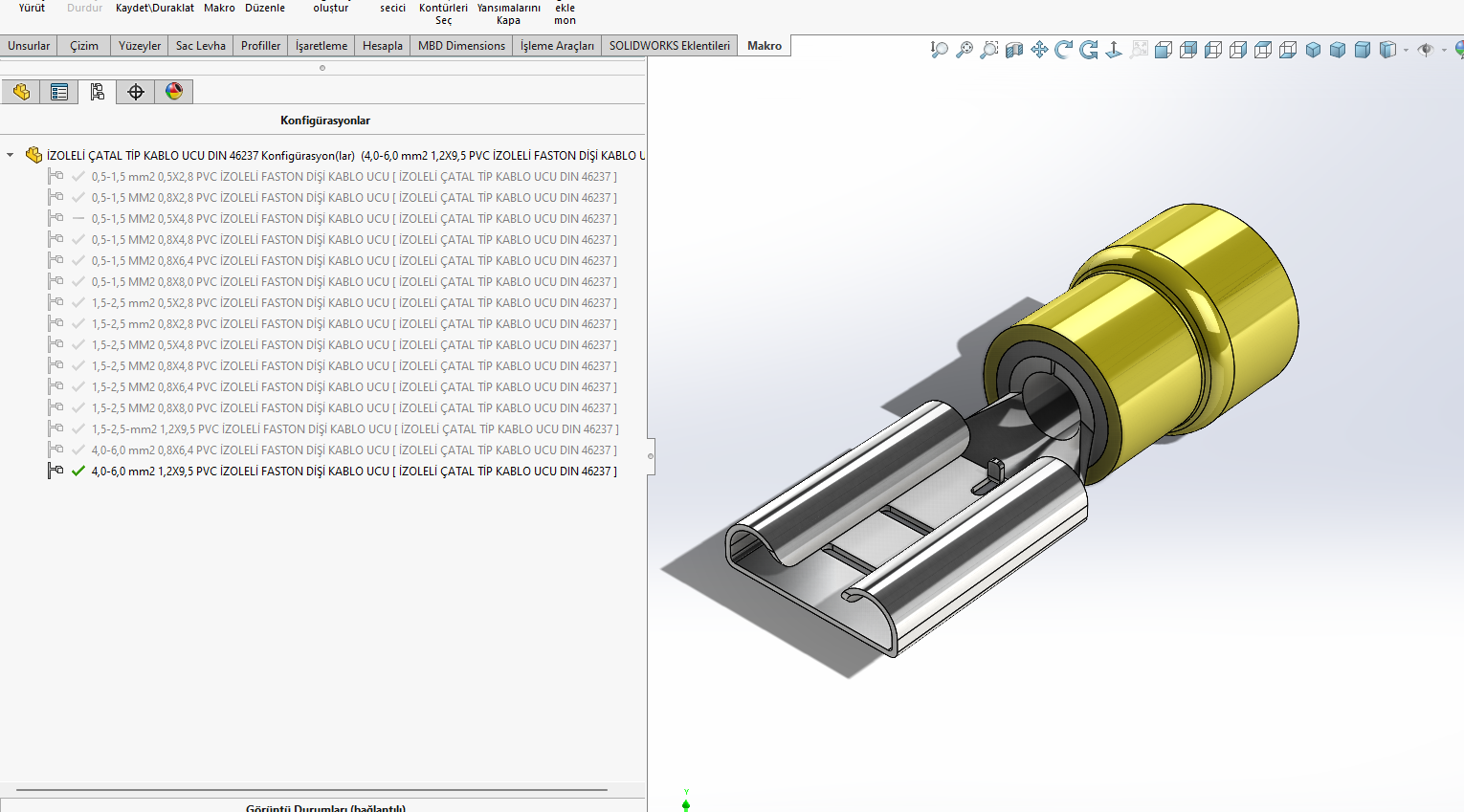Select configuration 0,5-1,5 MM2 0,8X8,0
Screen dimensions: 1464x812
(x=354, y=281)
